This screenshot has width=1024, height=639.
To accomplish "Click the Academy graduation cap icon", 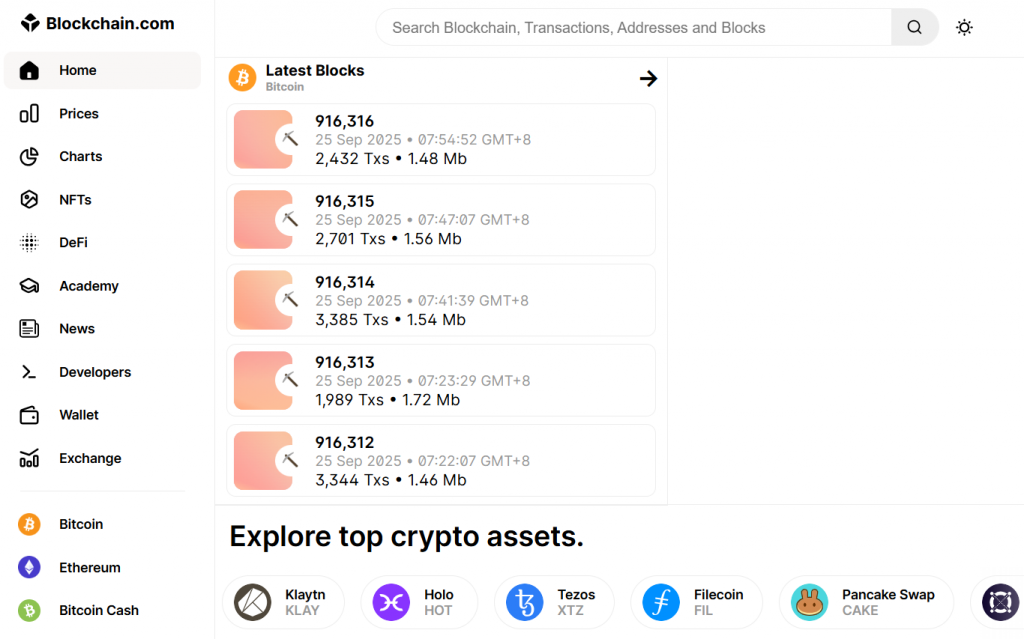I will coord(29,286).
